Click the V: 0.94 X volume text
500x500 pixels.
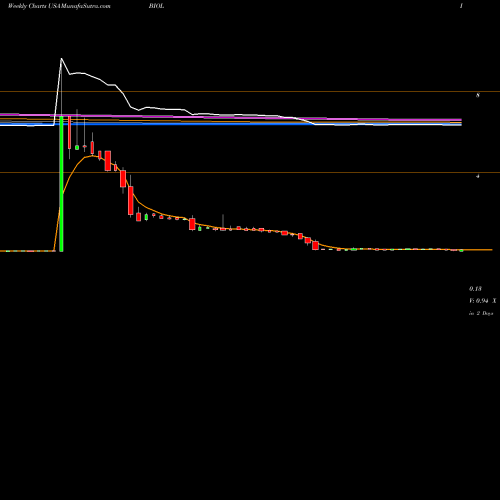click(482, 301)
